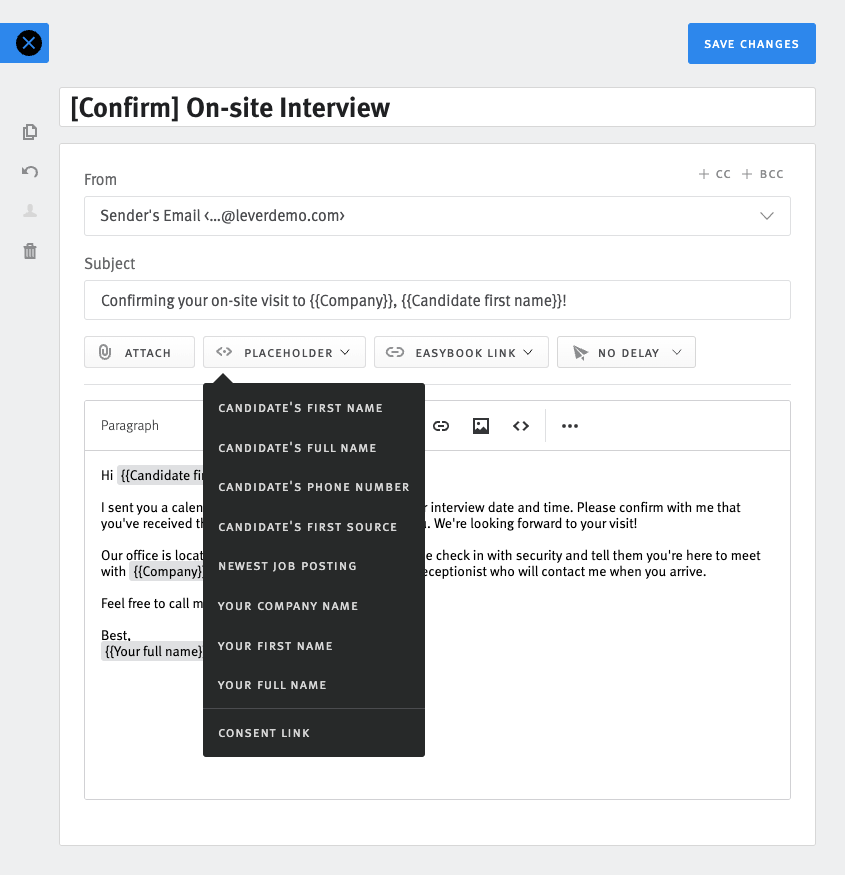
Task: Expand the No Delay dropdown
Action: pyautogui.click(x=626, y=351)
